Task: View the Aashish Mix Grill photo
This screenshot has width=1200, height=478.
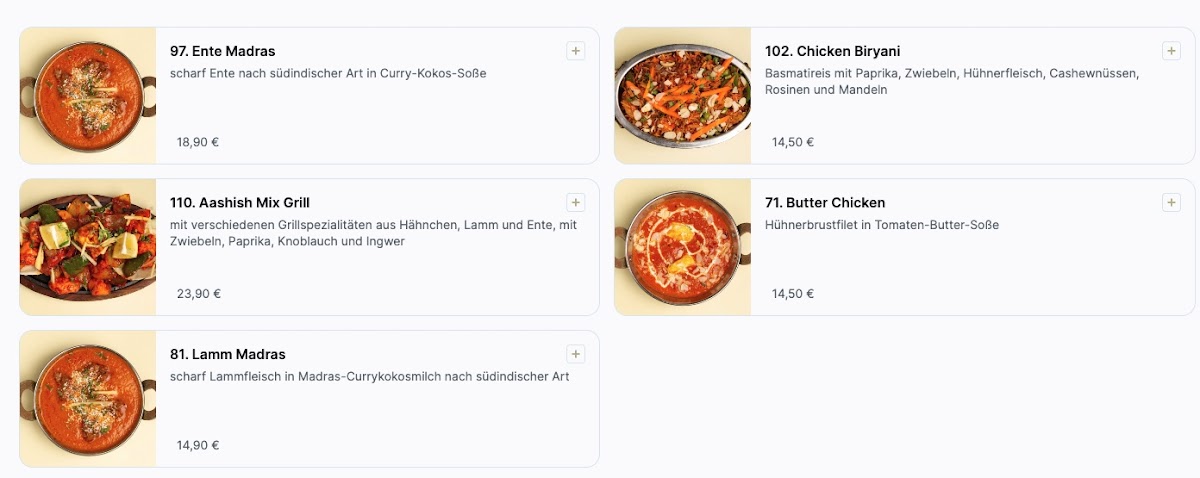Action: click(x=88, y=247)
